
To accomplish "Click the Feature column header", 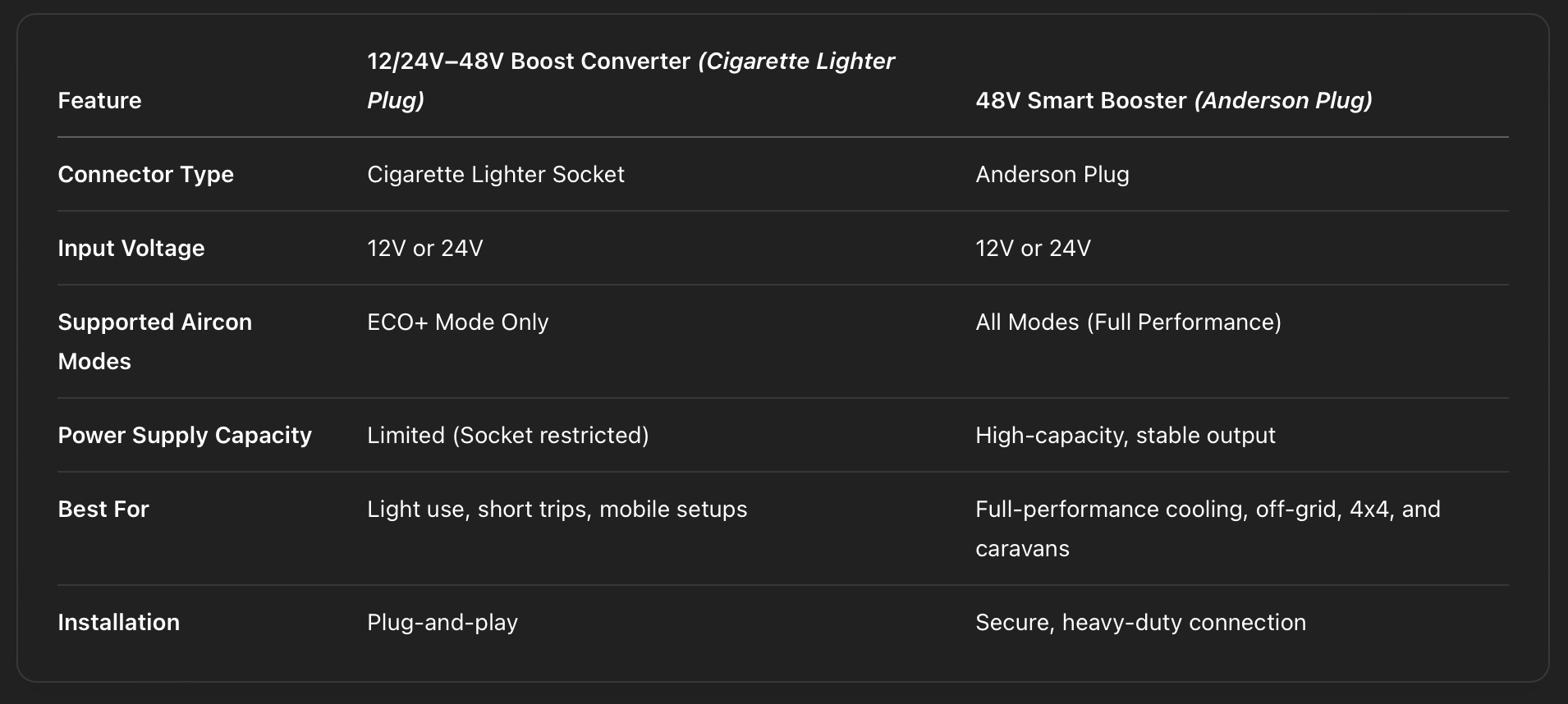I will [x=99, y=100].
